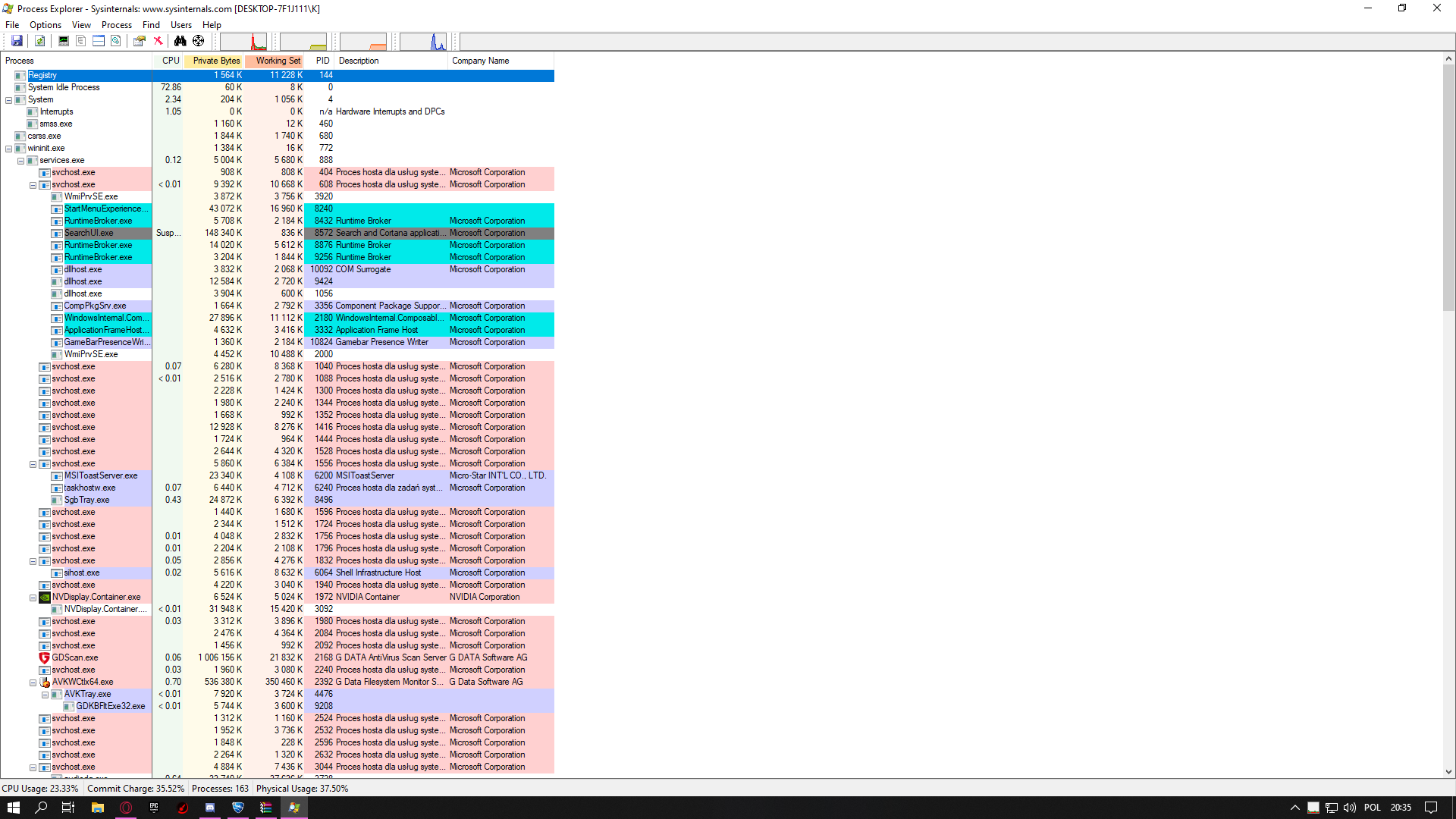Image resolution: width=1456 pixels, height=819 pixels.
Task: Click the scrollbar down arrow
Action: 1448,772
